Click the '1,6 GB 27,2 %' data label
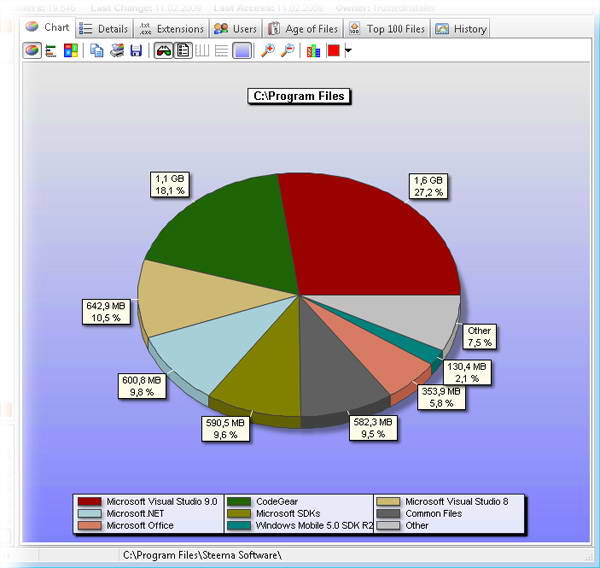Image resolution: width=600 pixels, height=568 pixels. coord(428,186)
